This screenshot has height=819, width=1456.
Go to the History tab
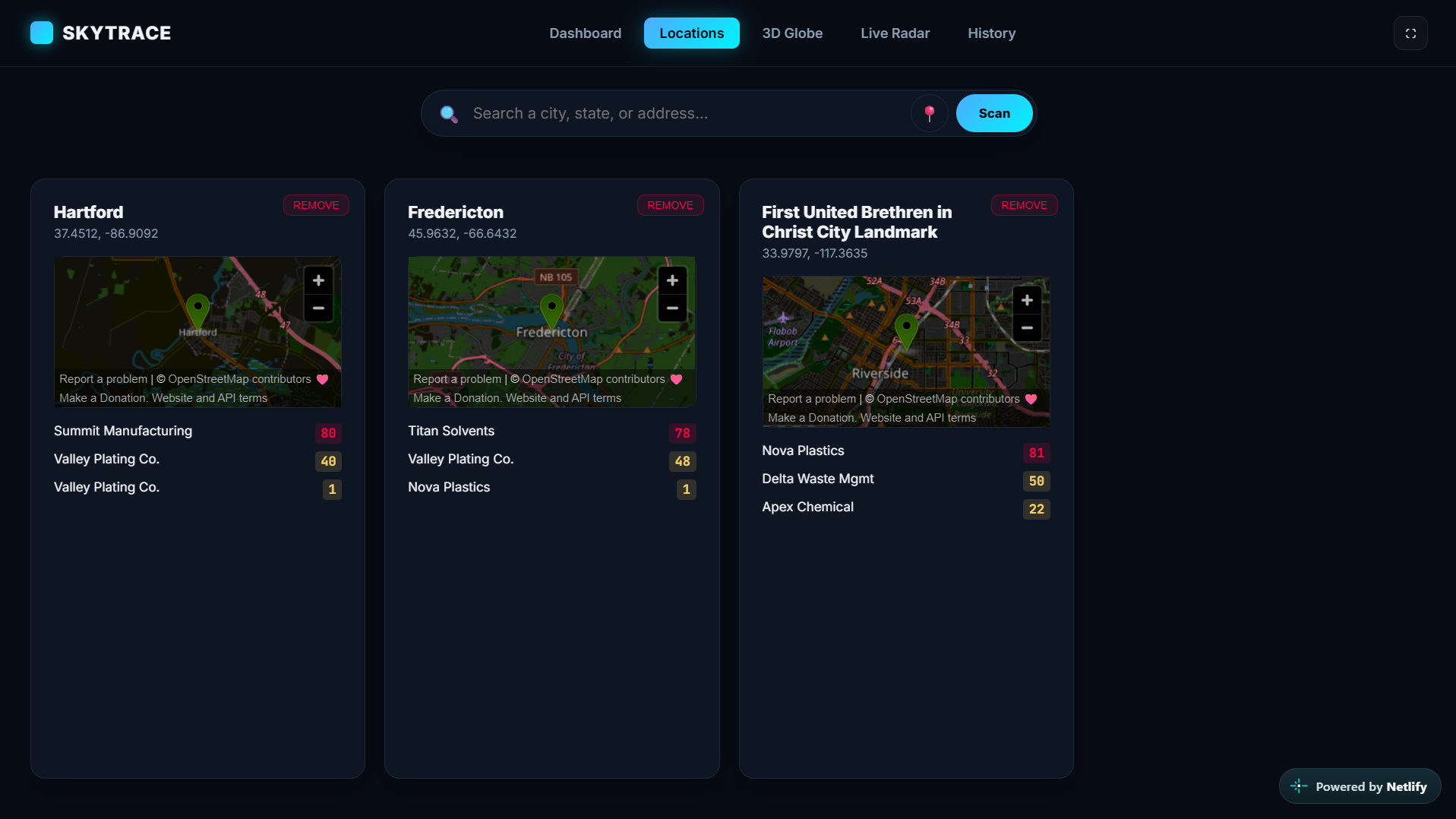click(991, 33)
